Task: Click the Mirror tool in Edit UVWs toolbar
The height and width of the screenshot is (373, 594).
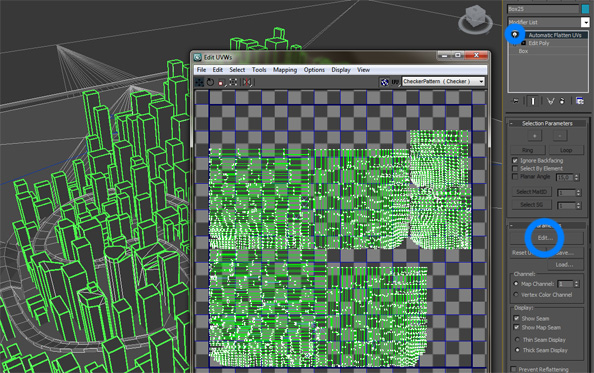Action: pyautogui.click(x=247, y=82)
